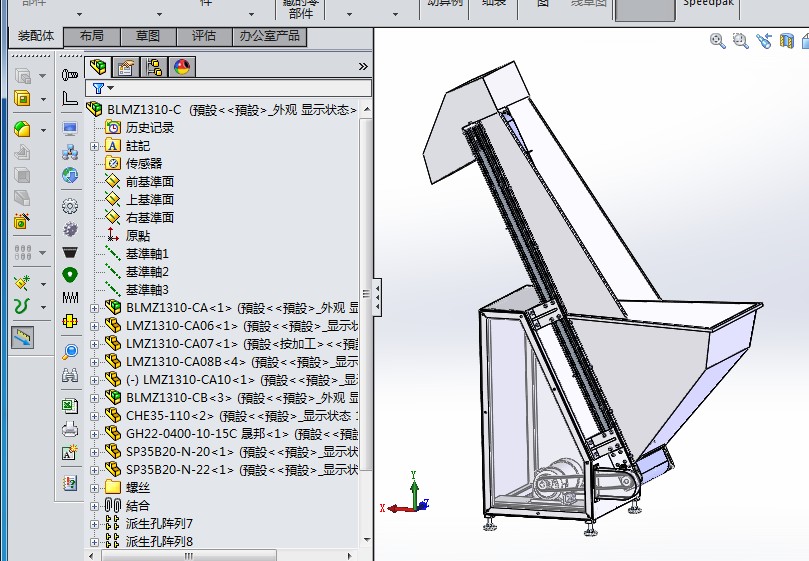Select the 基準軸2 axis item
Screen dimensions: 809x561
pyautogui.click(x=147, y=272)
